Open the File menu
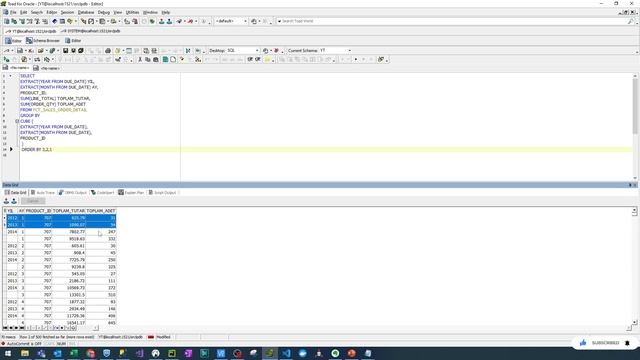This screenshot has height=360, width=640. click(x=13, y=12)
